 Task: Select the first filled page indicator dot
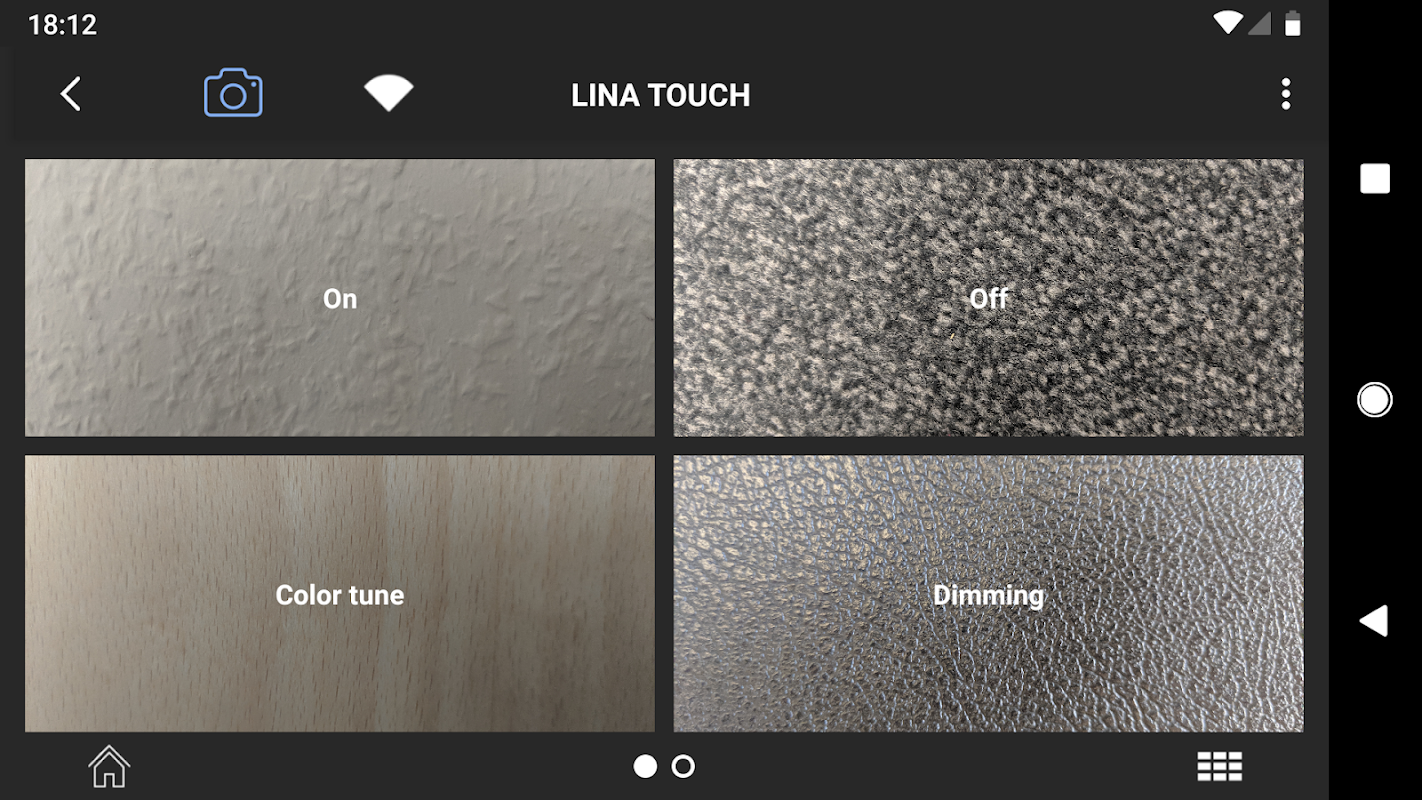645,767
